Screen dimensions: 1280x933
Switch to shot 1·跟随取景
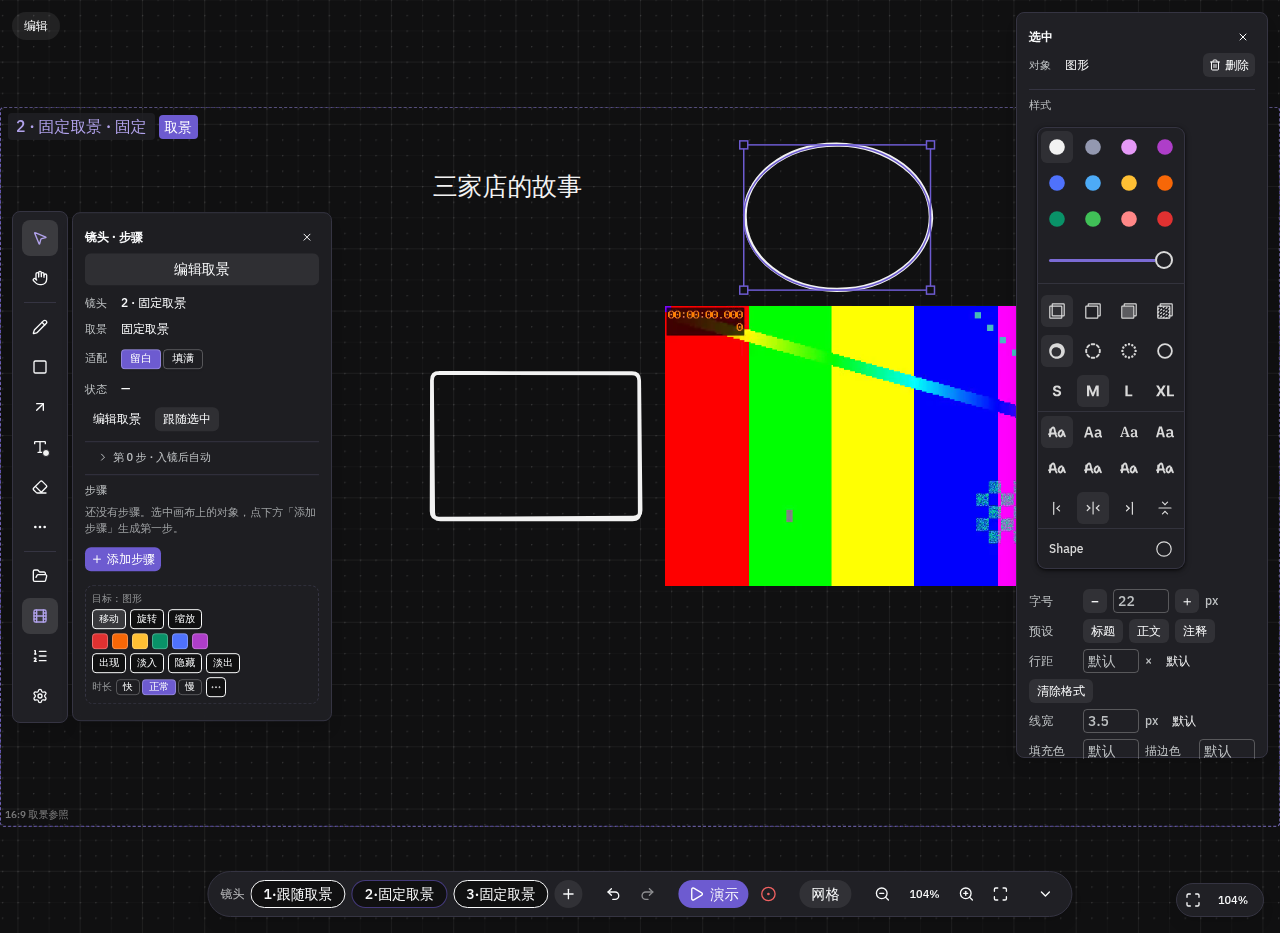(x=298, y=894)
